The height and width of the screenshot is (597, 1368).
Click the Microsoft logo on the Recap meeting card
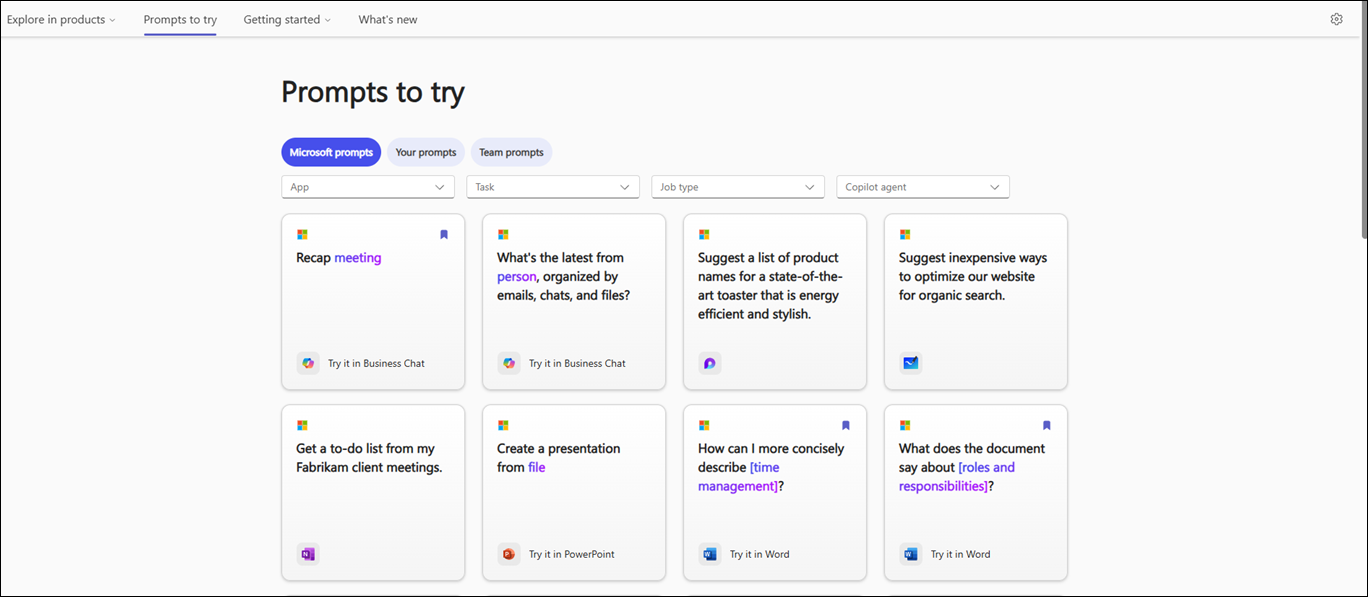(302, 234)
